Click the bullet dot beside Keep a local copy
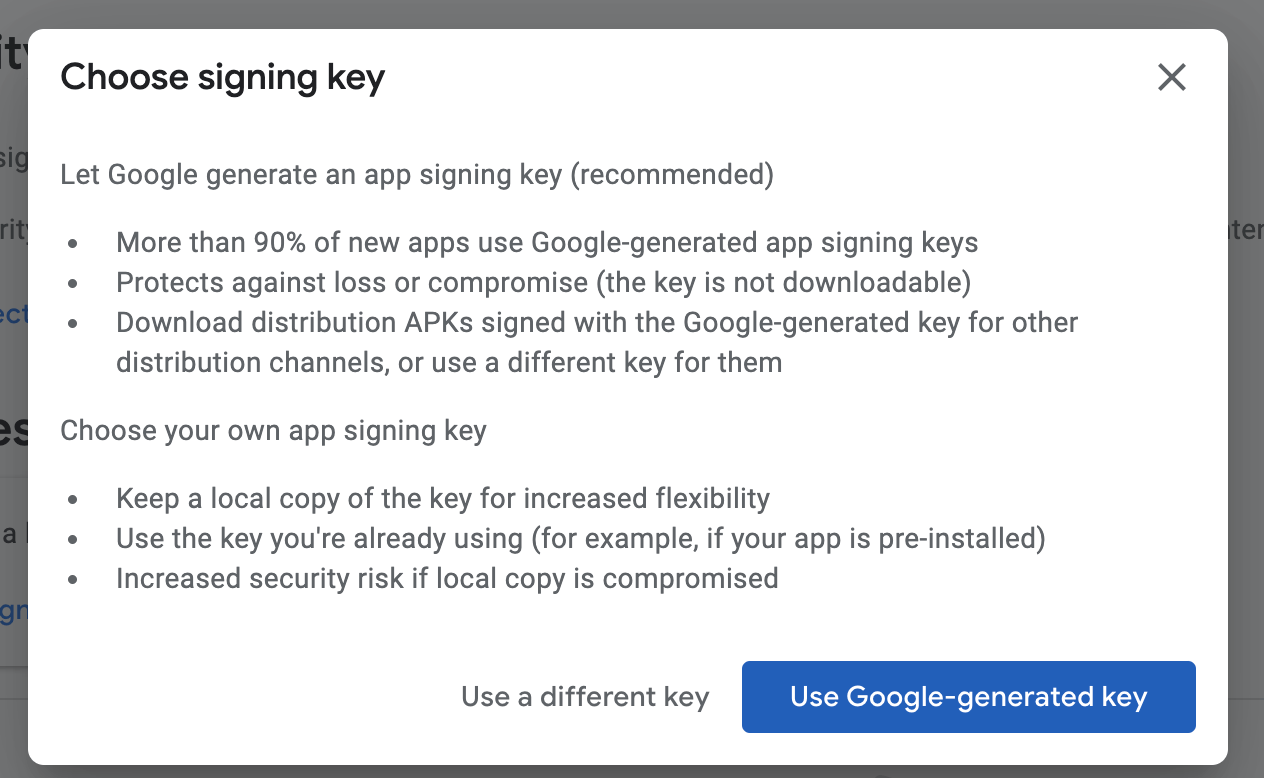This screenshot has height=778, width=1264. pos(73,499)
